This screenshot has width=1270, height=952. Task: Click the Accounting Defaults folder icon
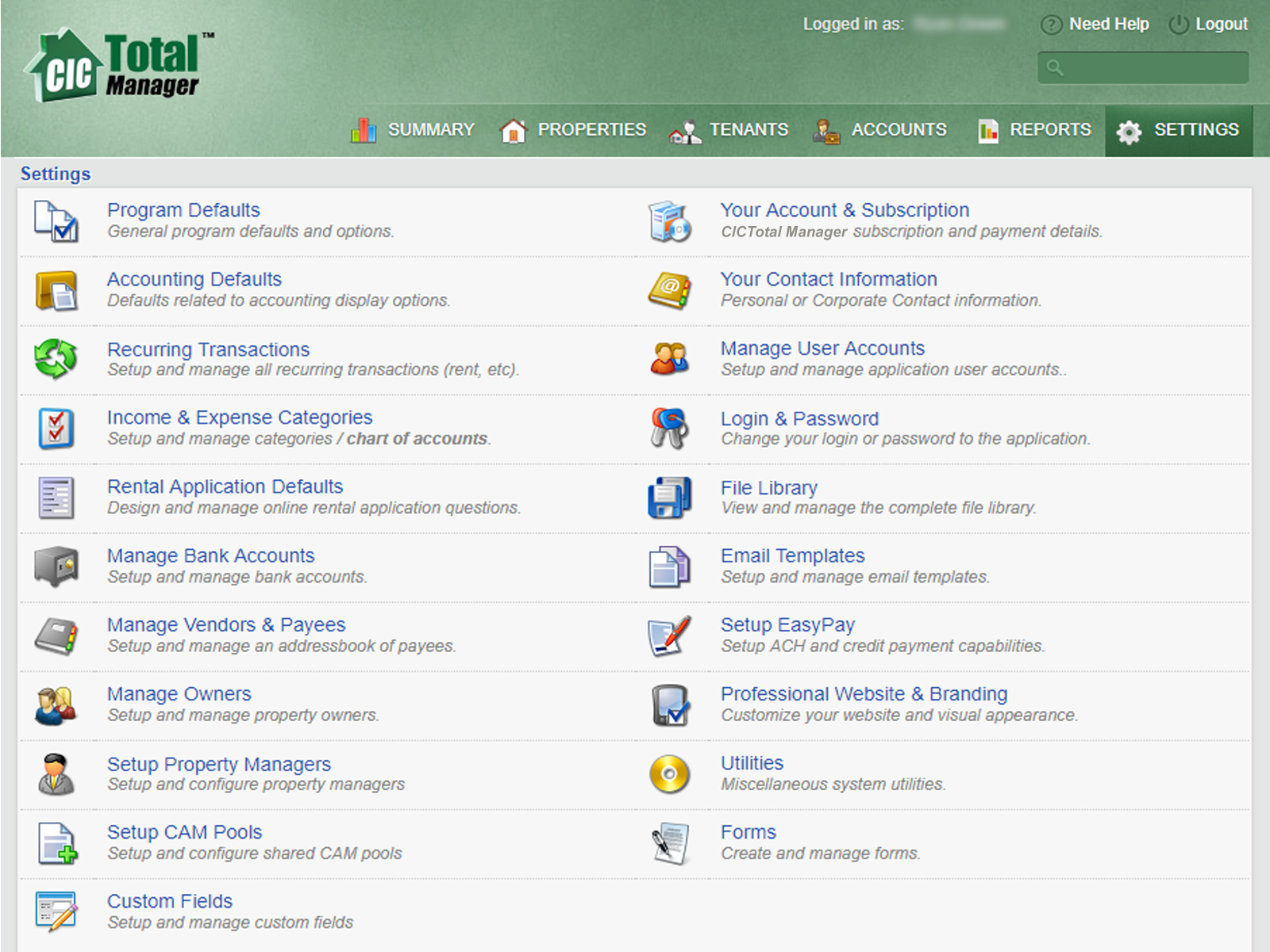(x=56, y=290)
